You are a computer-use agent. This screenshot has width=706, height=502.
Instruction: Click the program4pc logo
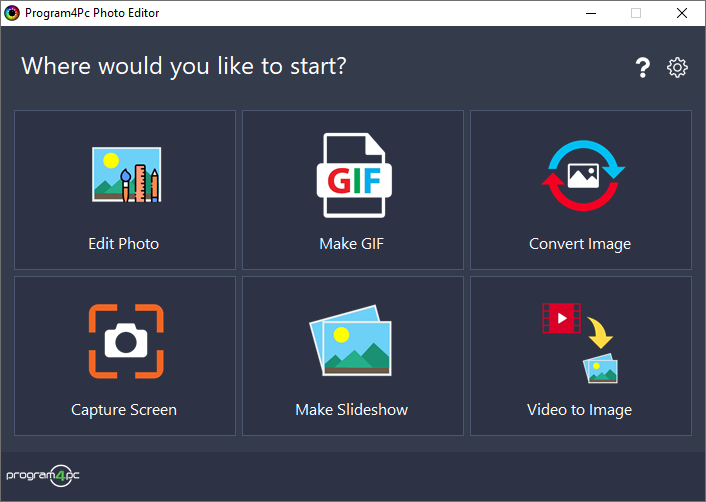click(43, 475)
